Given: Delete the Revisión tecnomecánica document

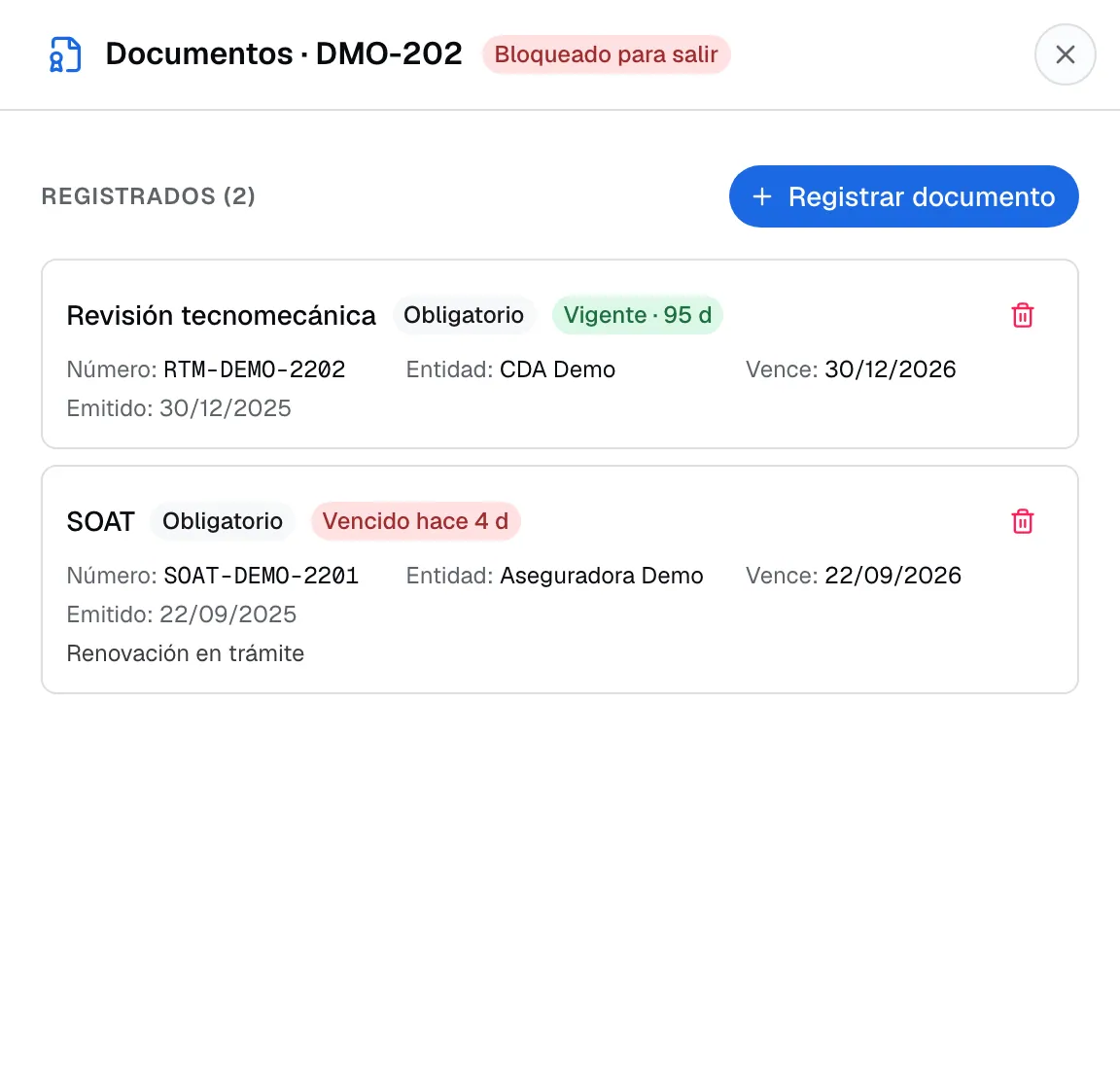Looking at the screenshot, I should tap(1022, 315).
